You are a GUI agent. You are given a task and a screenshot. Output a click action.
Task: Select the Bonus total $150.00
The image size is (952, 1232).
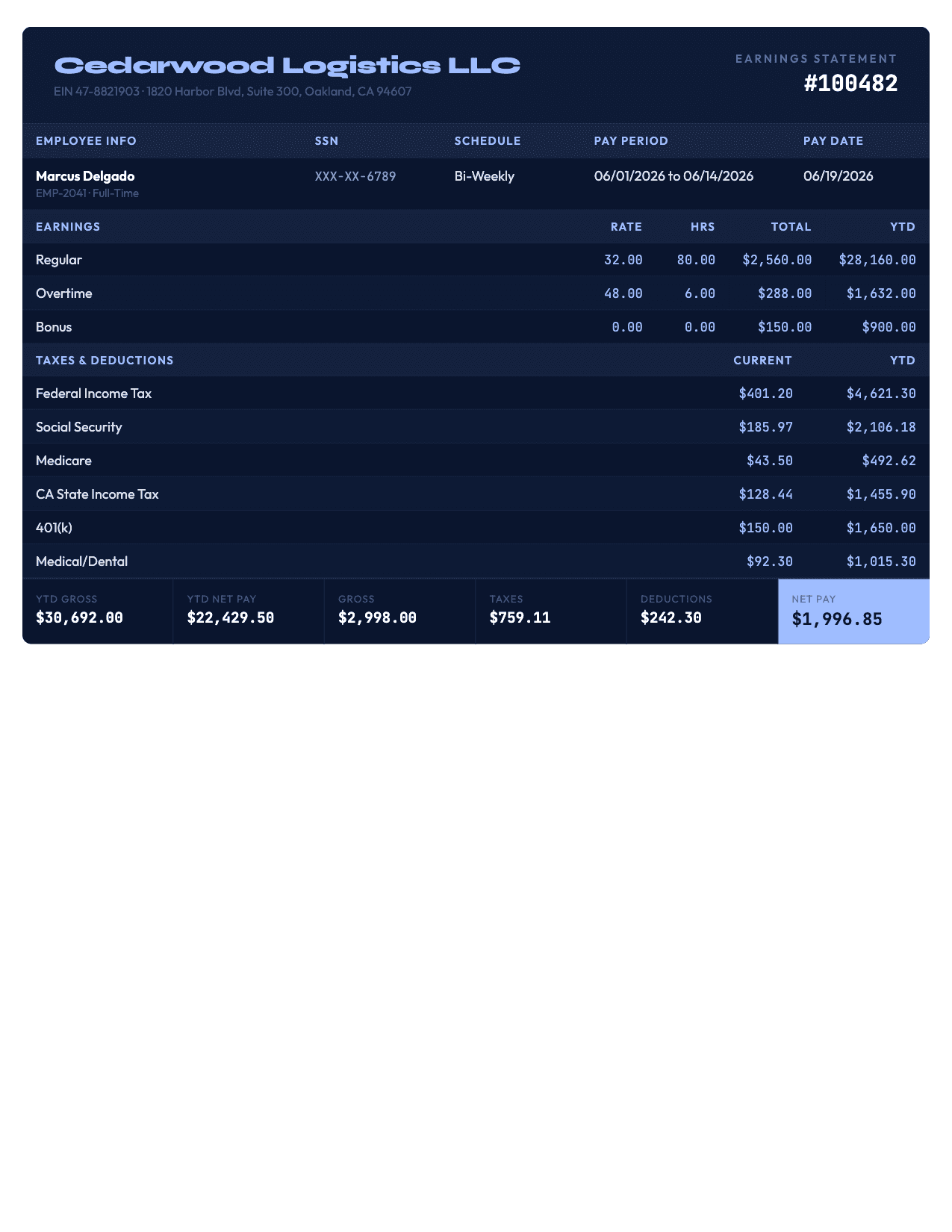coord(785,327)
